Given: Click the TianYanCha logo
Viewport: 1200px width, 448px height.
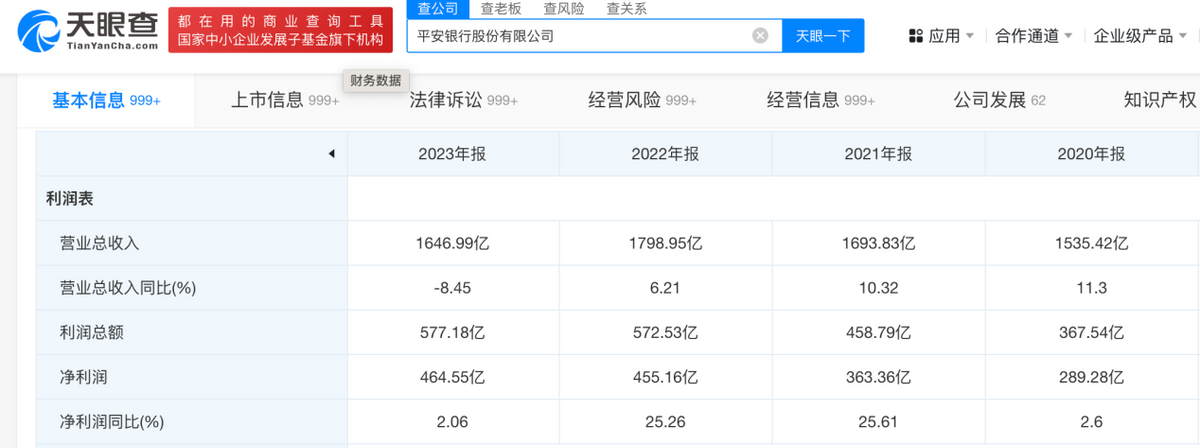Looking at the screenshot, I should [x=88, y=29].
